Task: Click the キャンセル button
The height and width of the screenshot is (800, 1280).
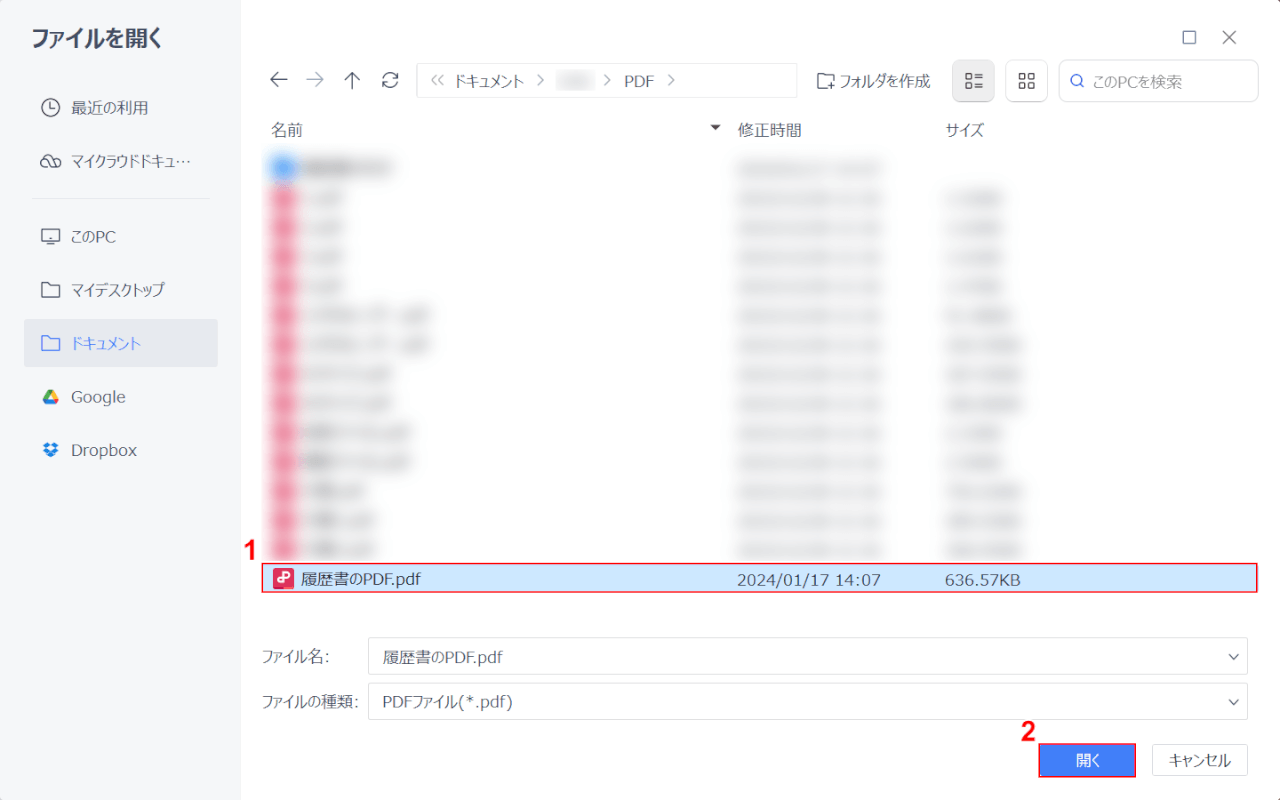Action: pos(1199,760)
